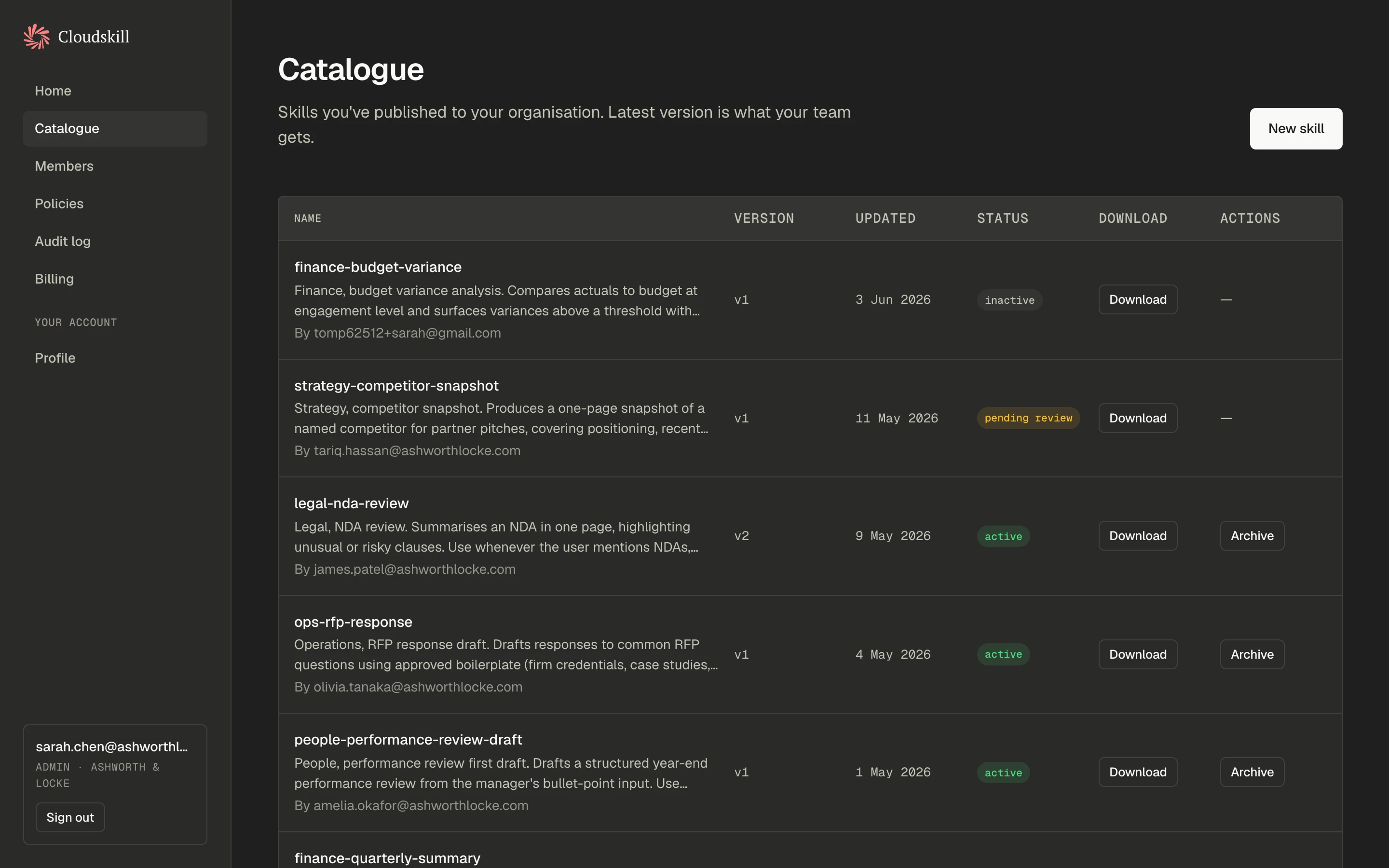
Task: Click the Catalogue page heading
Action: click(x=351, y=69)
